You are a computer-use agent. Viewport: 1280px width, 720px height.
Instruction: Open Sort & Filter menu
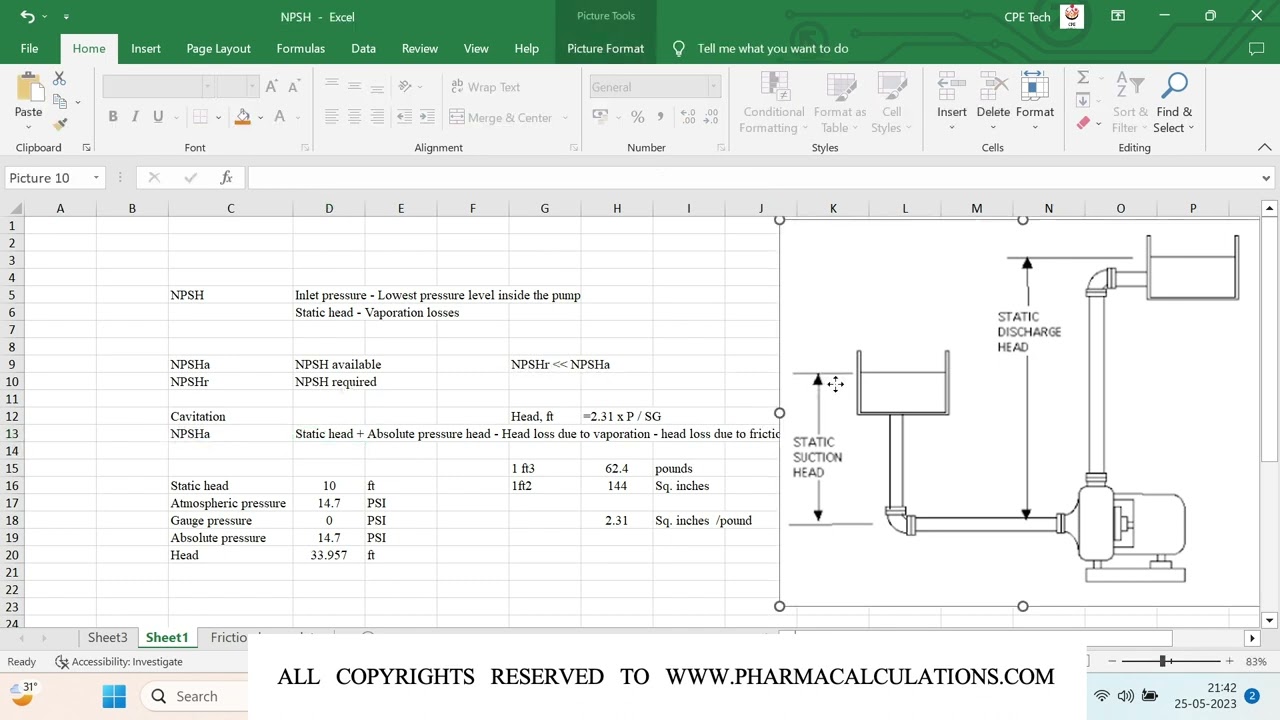[1130, 103]
